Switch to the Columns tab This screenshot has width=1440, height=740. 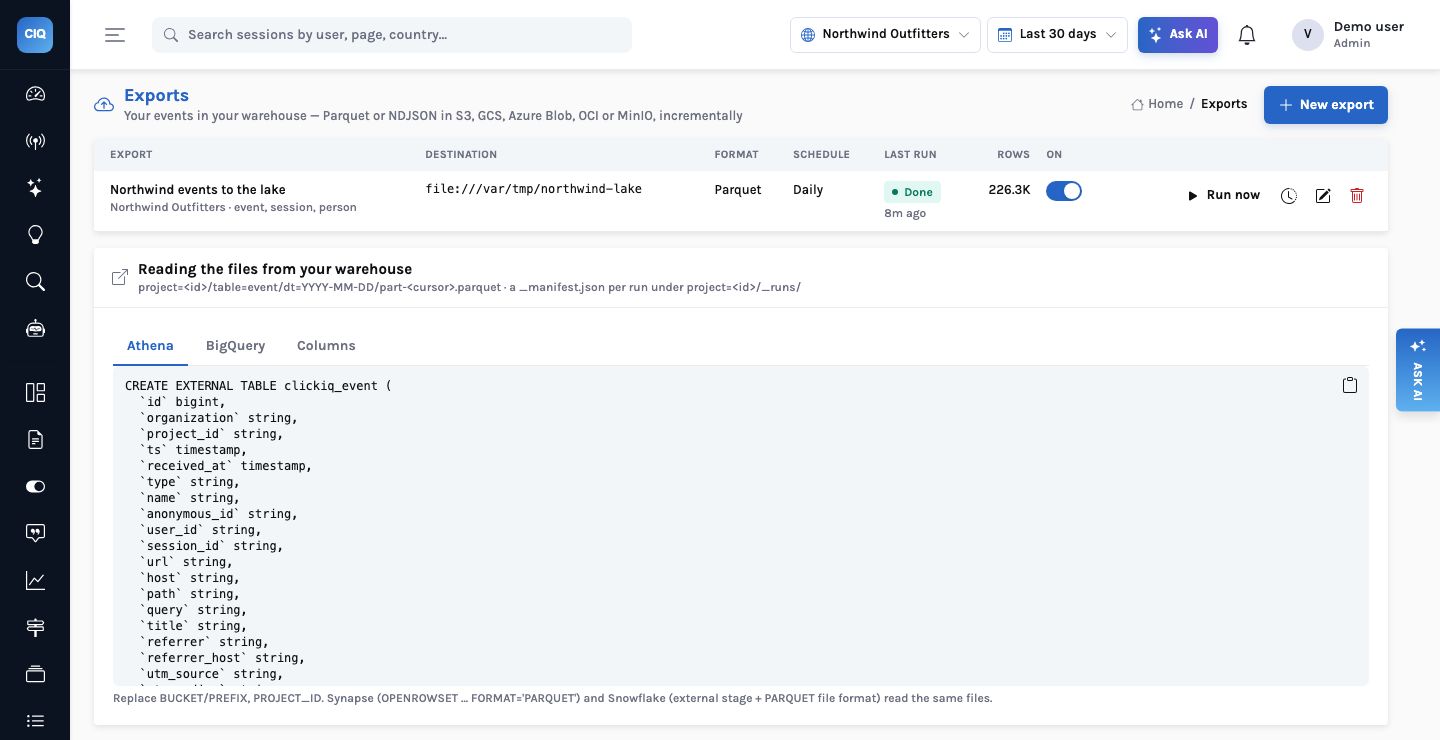pos(326,346)
